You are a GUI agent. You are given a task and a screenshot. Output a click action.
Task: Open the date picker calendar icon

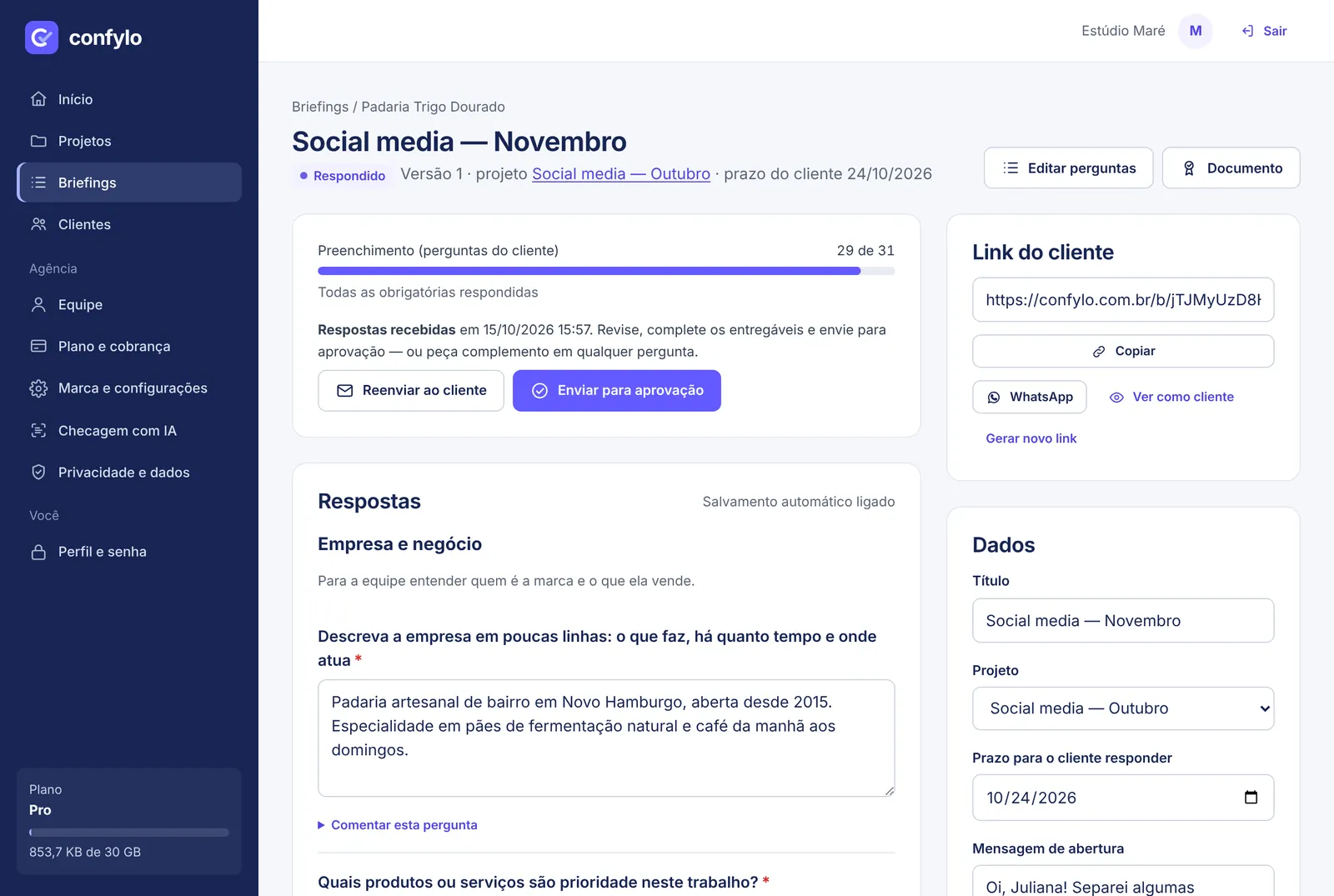coord(1251,798)
